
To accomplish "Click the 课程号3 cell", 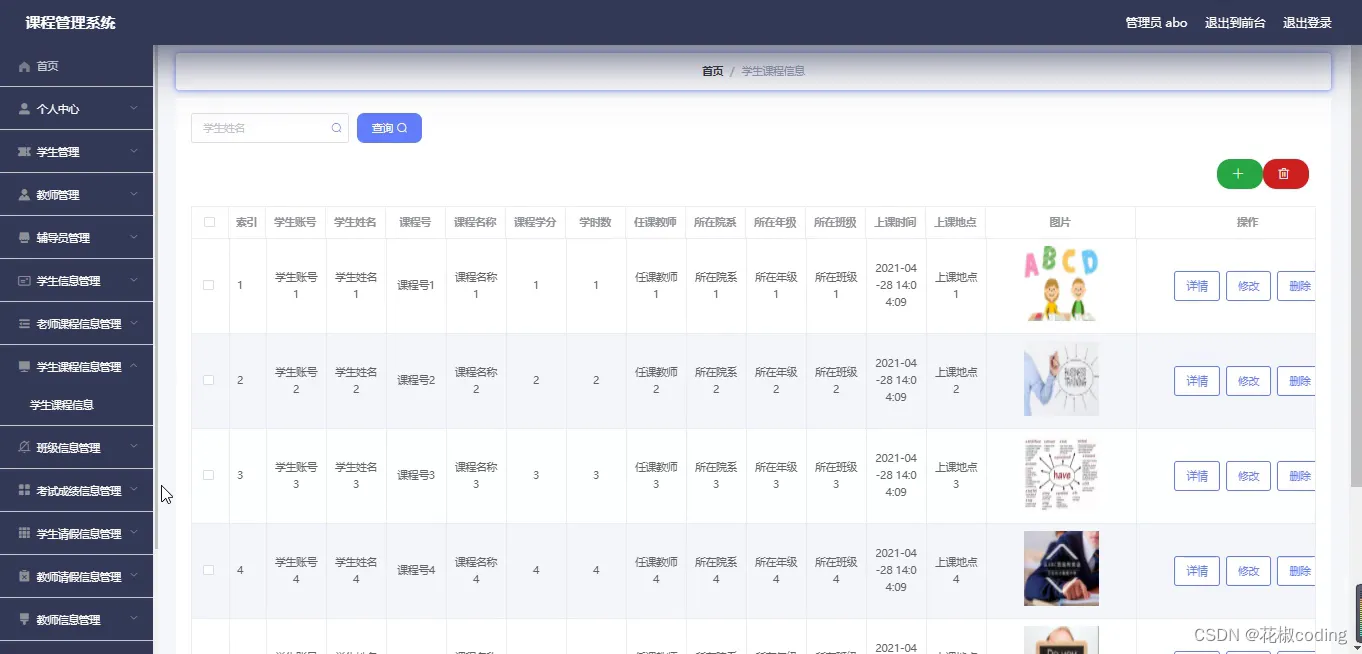I will 416,475.
